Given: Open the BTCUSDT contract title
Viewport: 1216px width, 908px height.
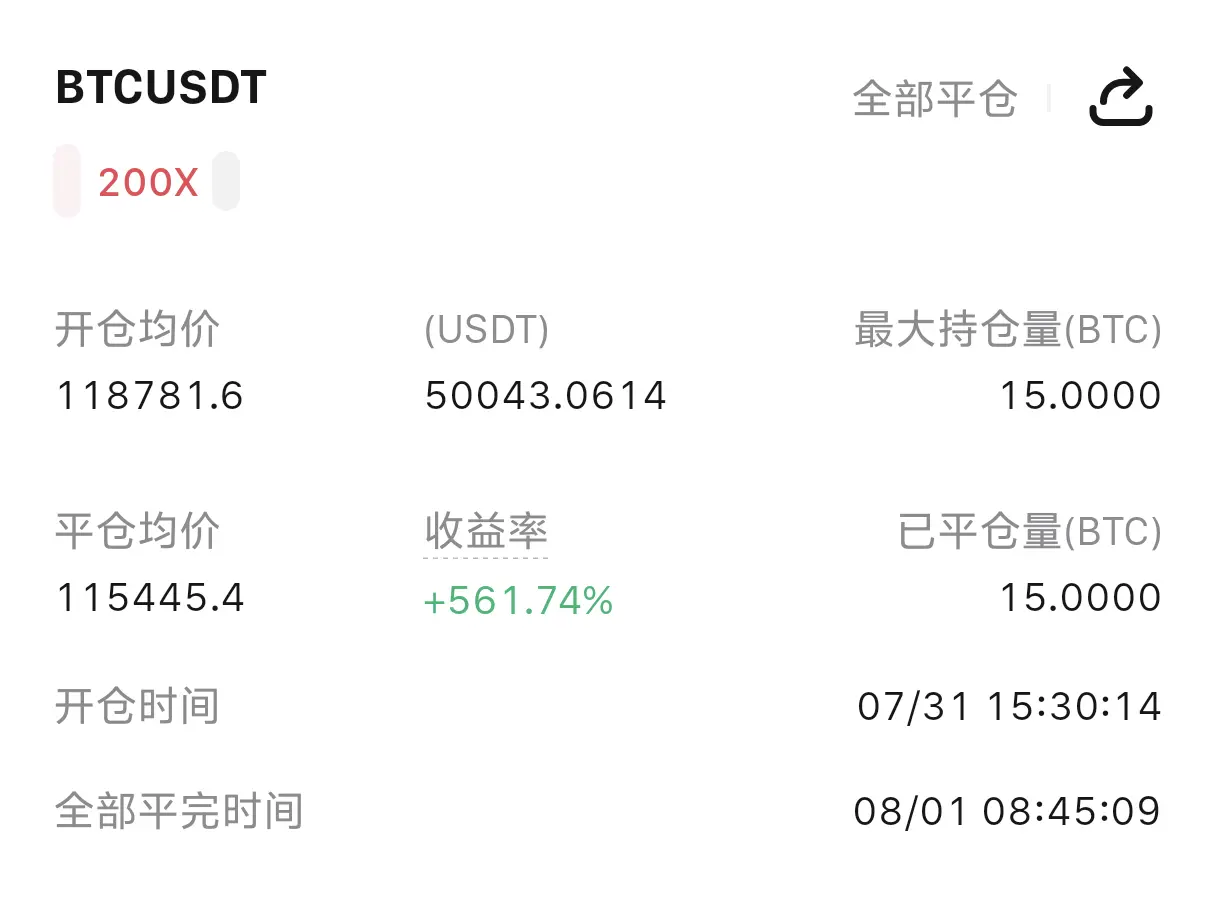Looking at the screenshot, I should point(161,88).
